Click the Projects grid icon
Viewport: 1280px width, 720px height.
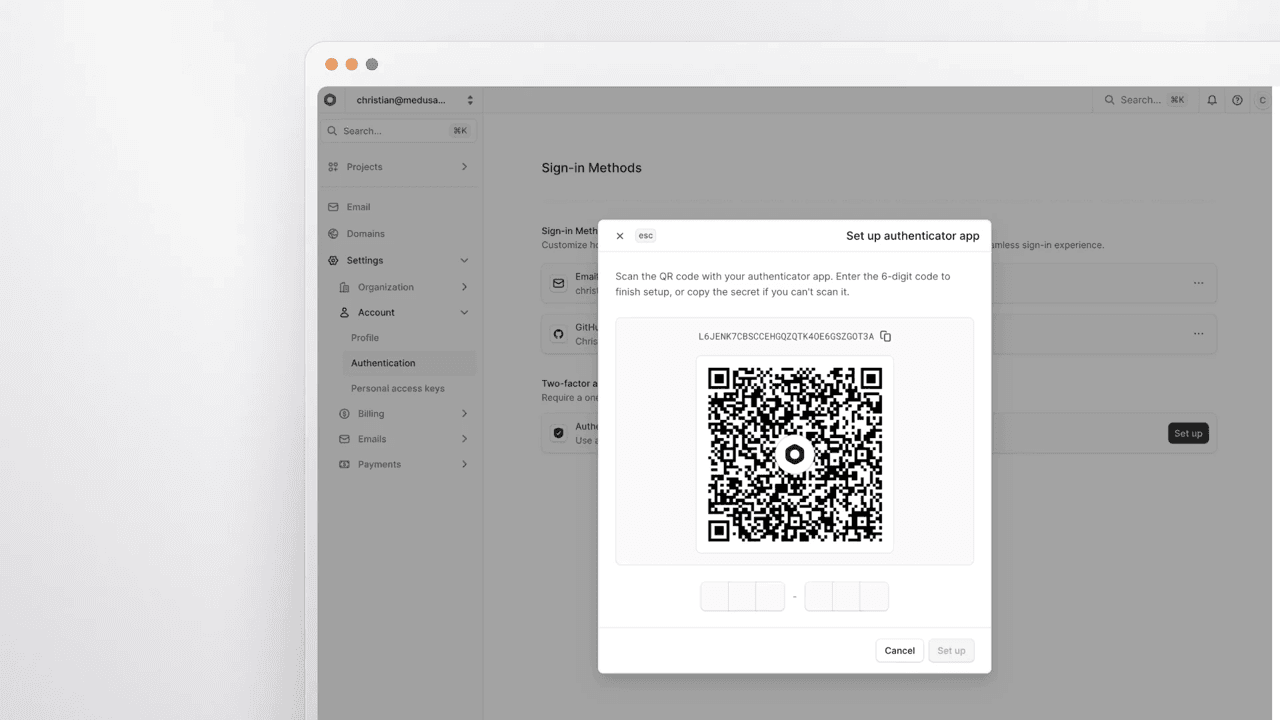(333, 167)
